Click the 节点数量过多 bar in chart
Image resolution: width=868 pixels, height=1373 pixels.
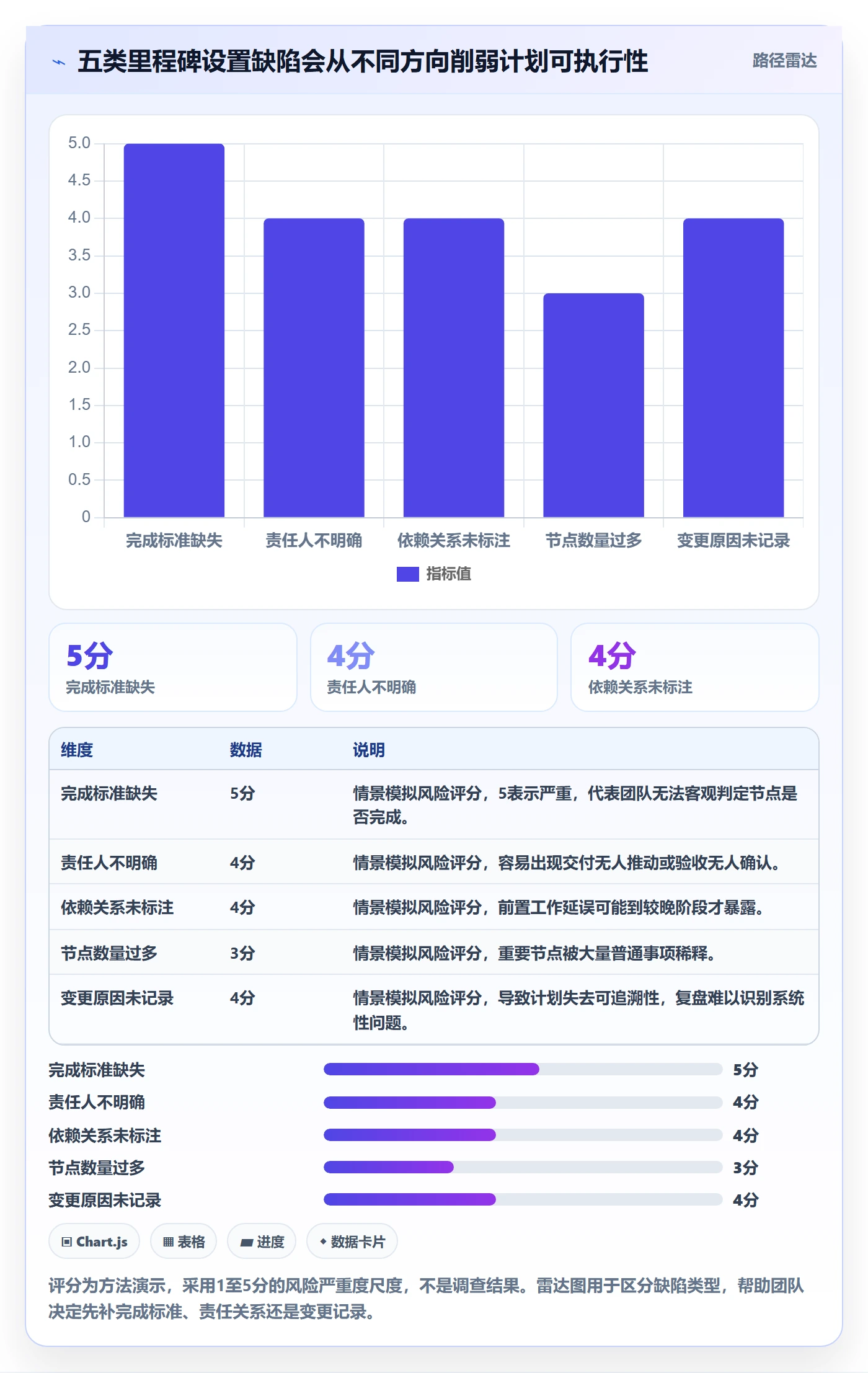(593, 405)
